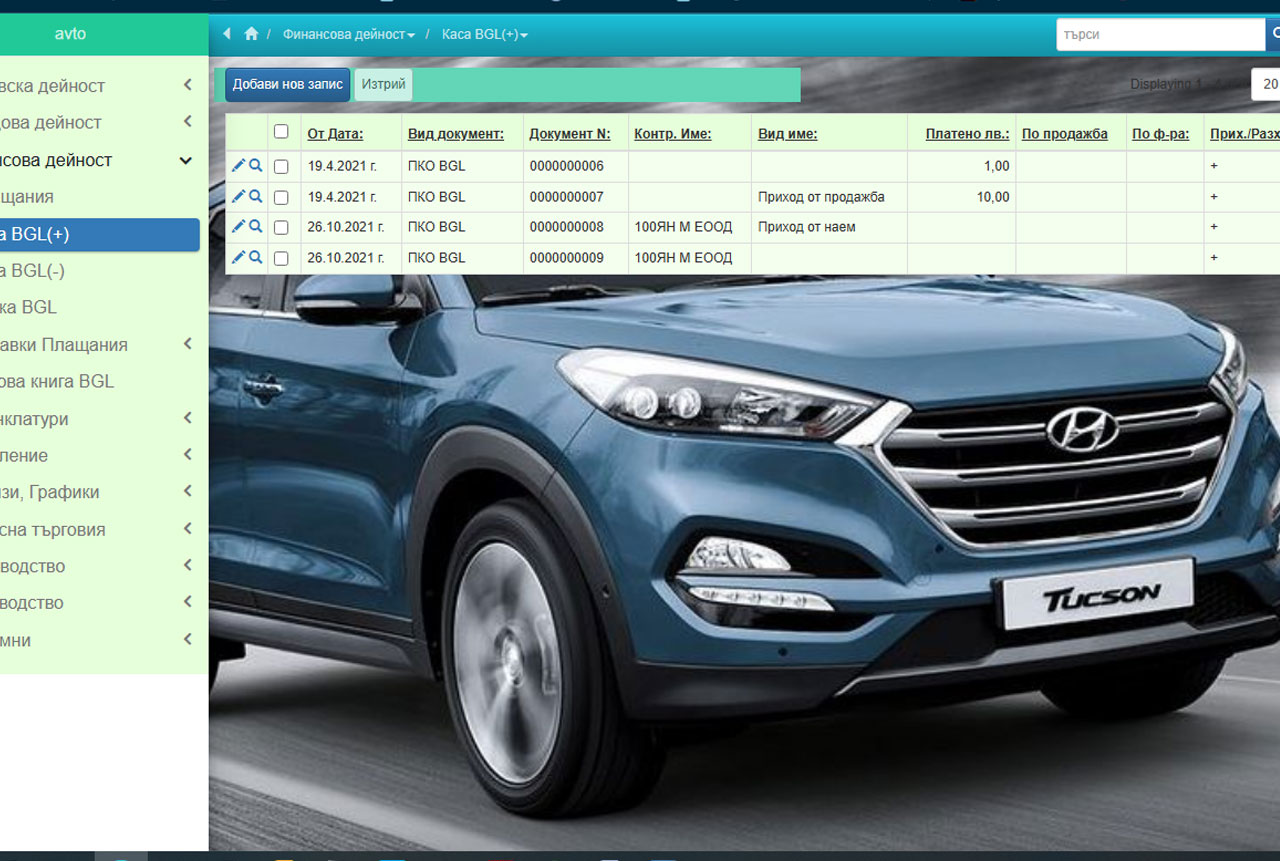Check the row for document 0000000007
This screenshot has height=861, width=1280.
[281, 197]
